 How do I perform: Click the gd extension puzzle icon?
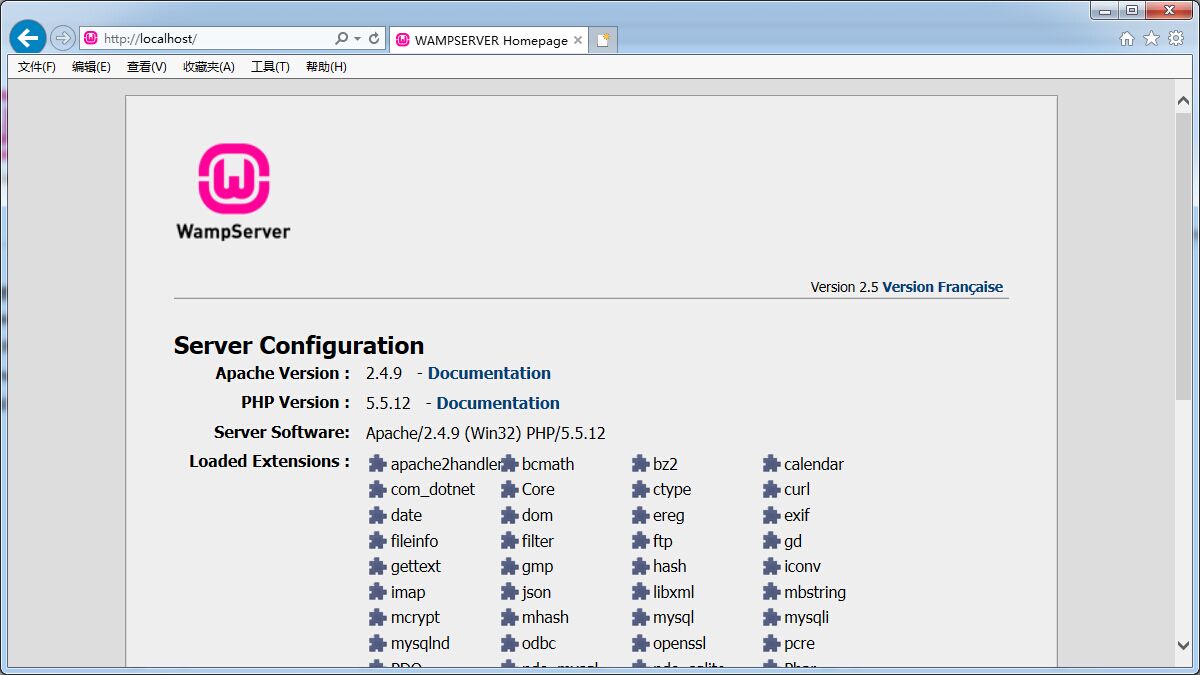point(771,541)
